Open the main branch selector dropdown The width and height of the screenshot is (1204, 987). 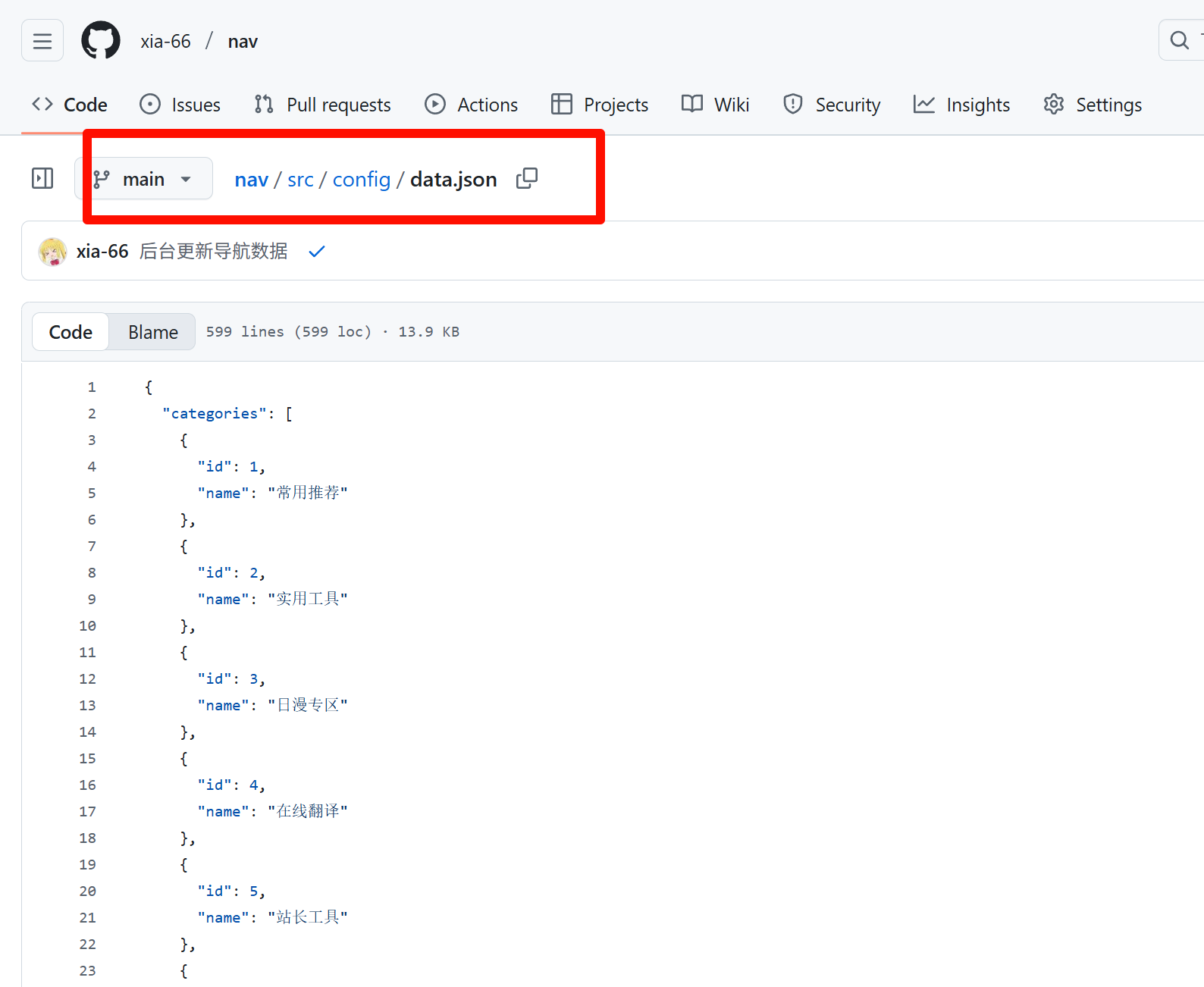point(143,179)
